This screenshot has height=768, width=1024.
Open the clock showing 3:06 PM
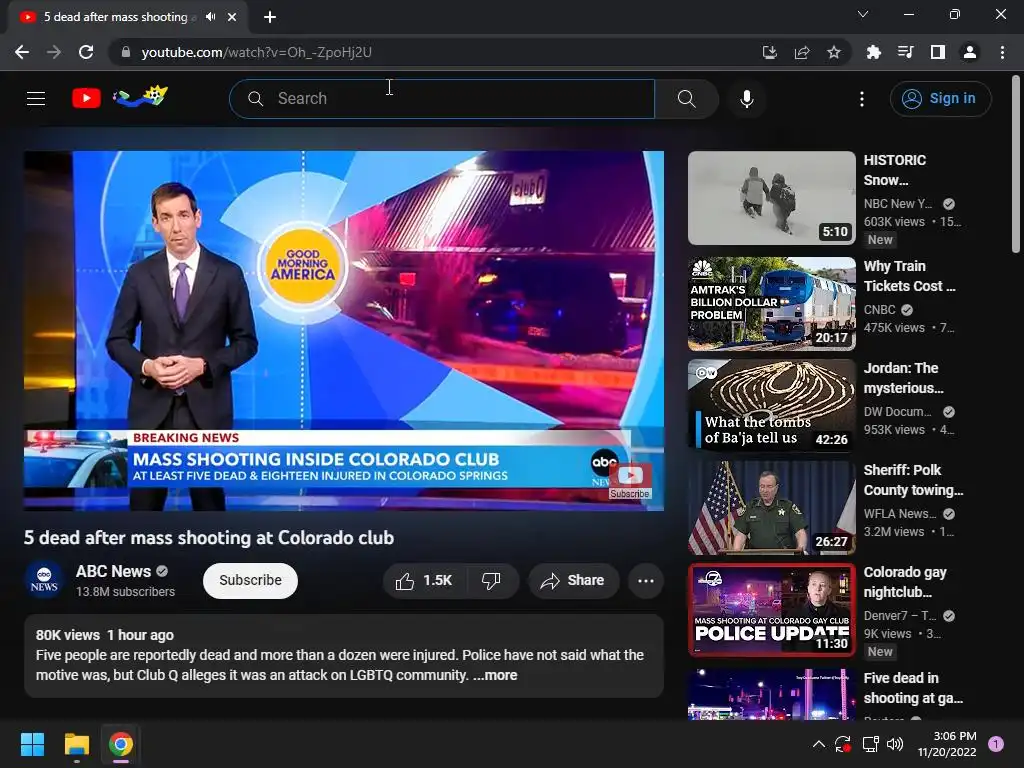[947, 744]
